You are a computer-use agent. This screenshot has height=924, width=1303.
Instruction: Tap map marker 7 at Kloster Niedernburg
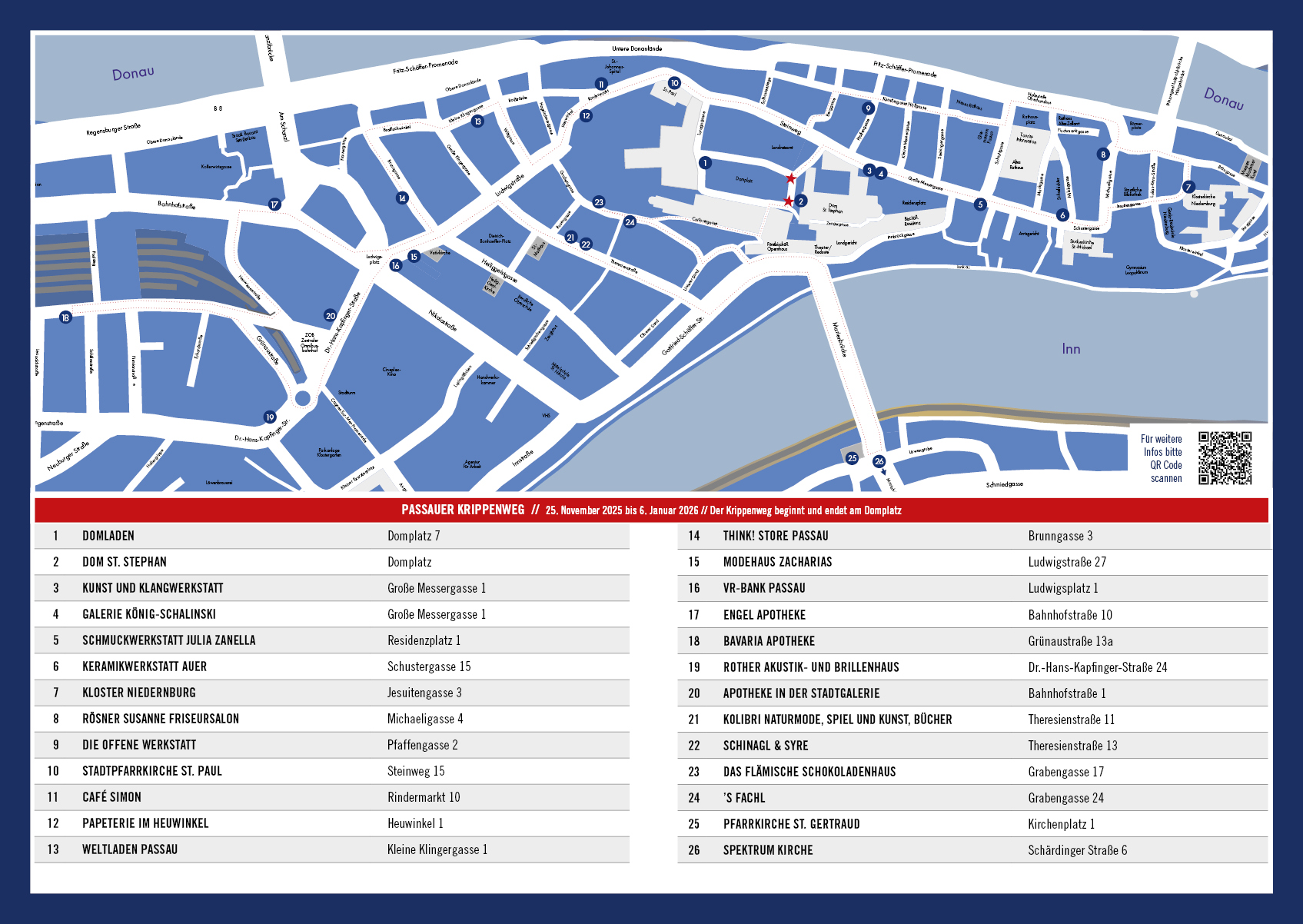click(x=1188, y=187)
